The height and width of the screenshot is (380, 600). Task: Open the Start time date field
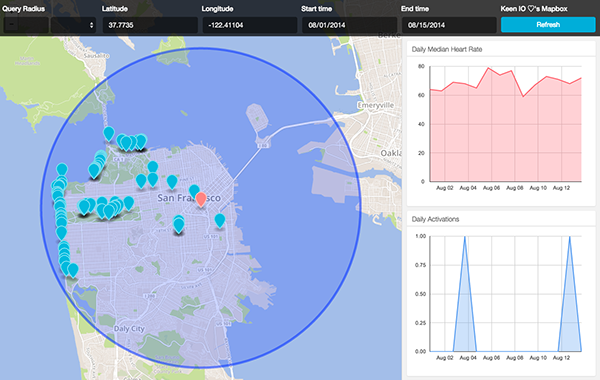[349, 25]
